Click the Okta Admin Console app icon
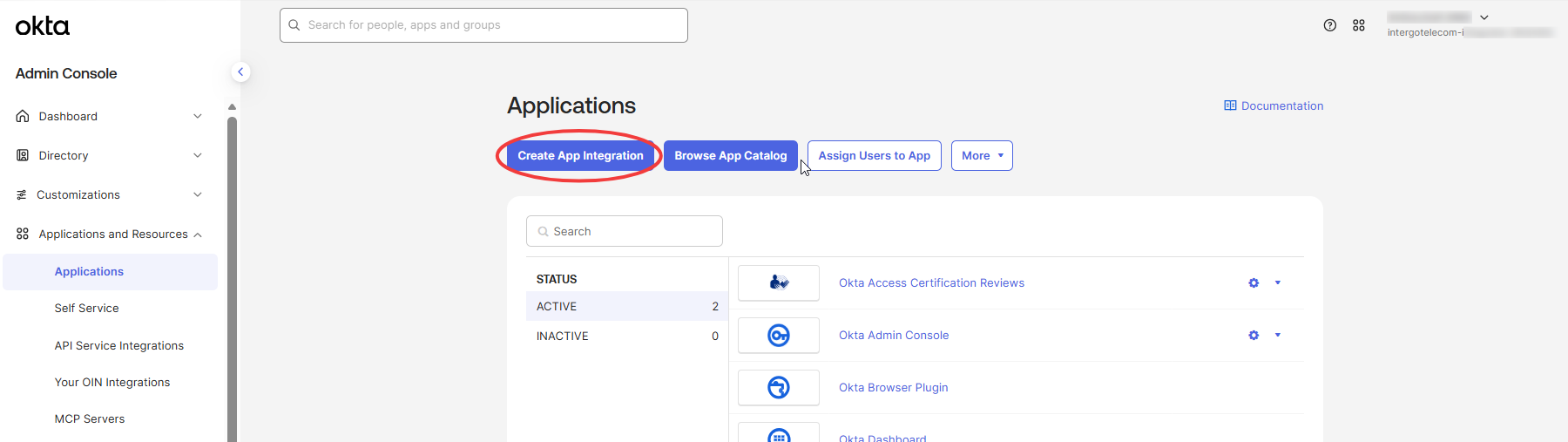 point(779,335)
